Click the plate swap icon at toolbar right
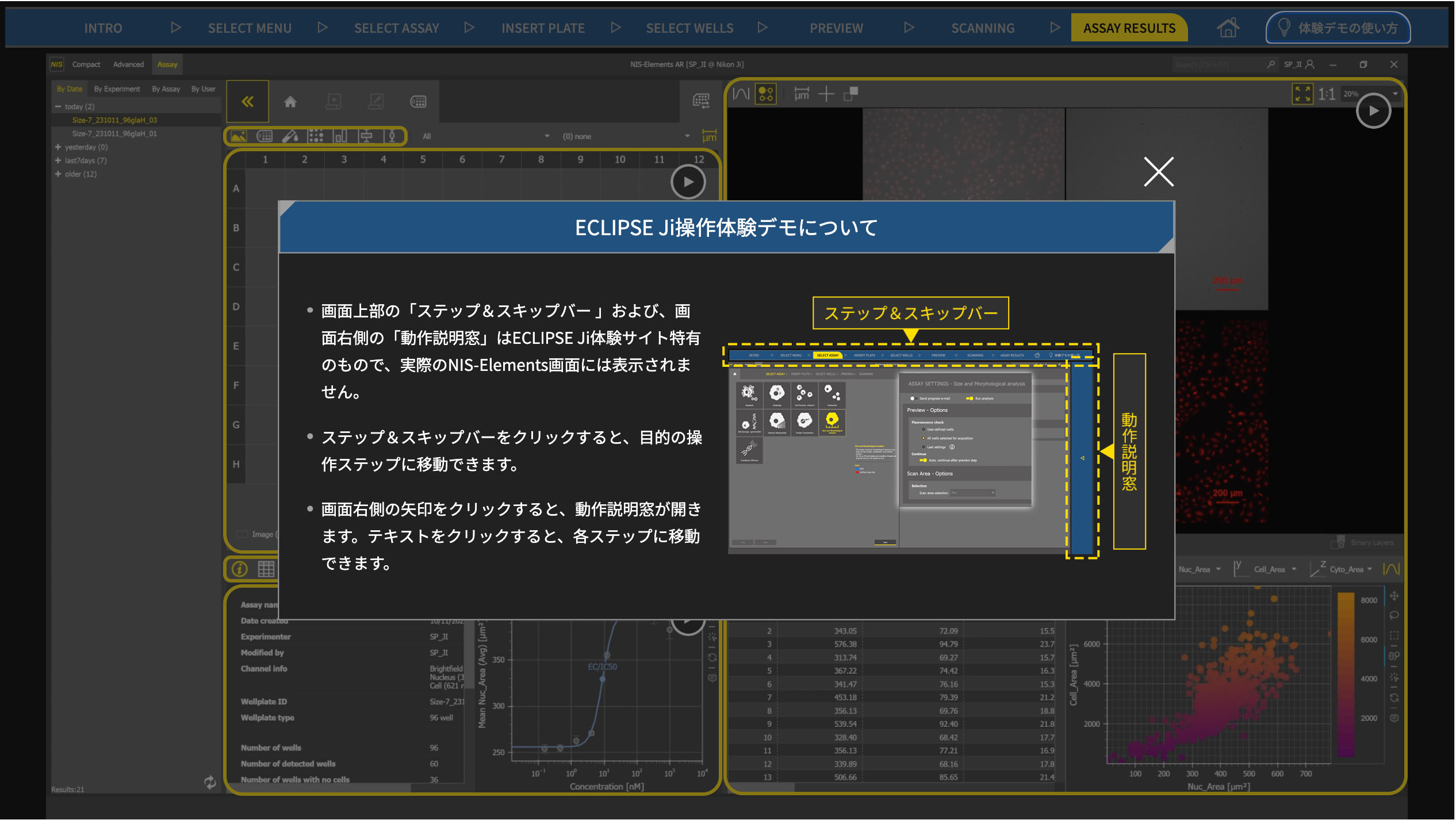 pyautogui.click(x=701, y=101)
